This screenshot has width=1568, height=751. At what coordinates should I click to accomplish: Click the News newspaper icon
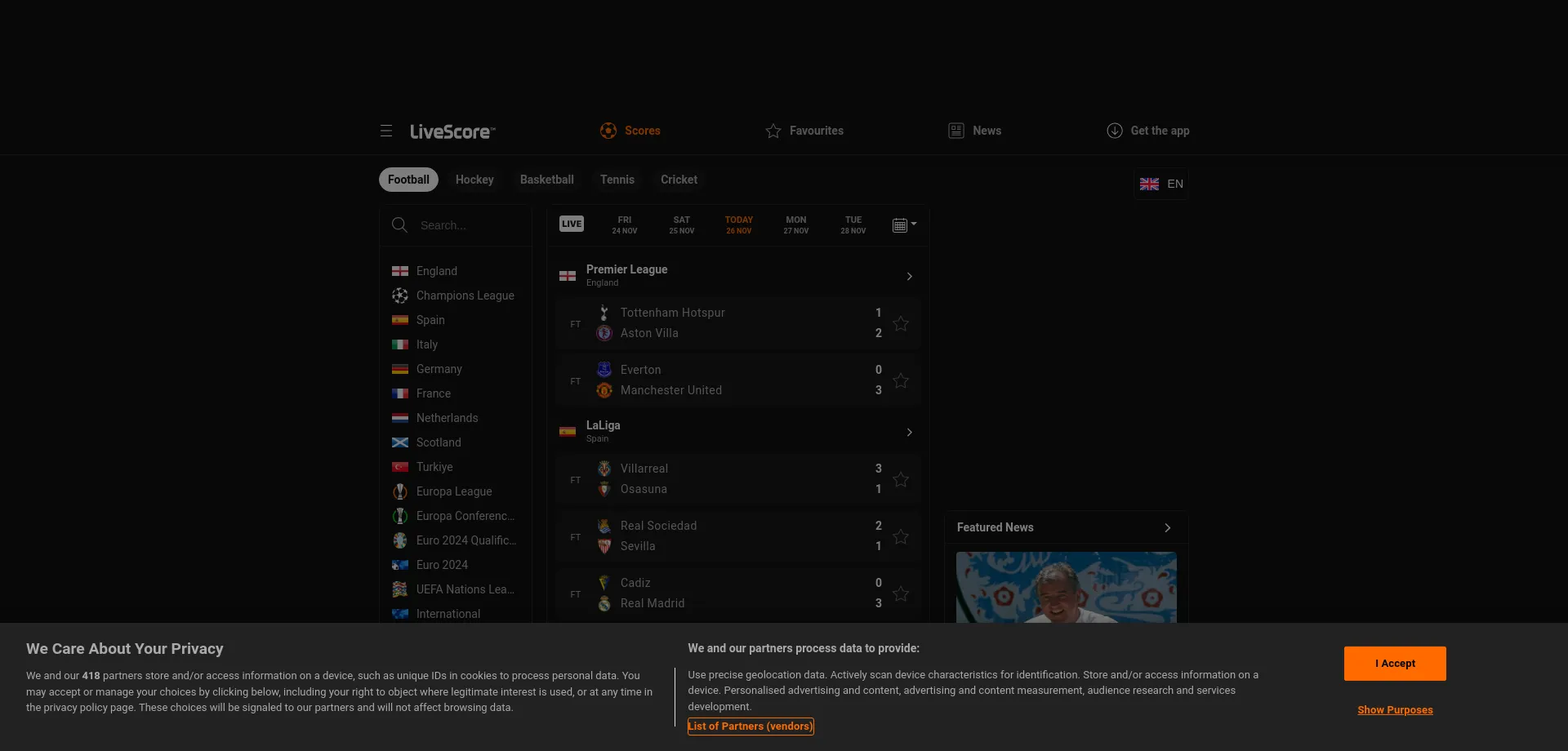(x=956, y=131)
